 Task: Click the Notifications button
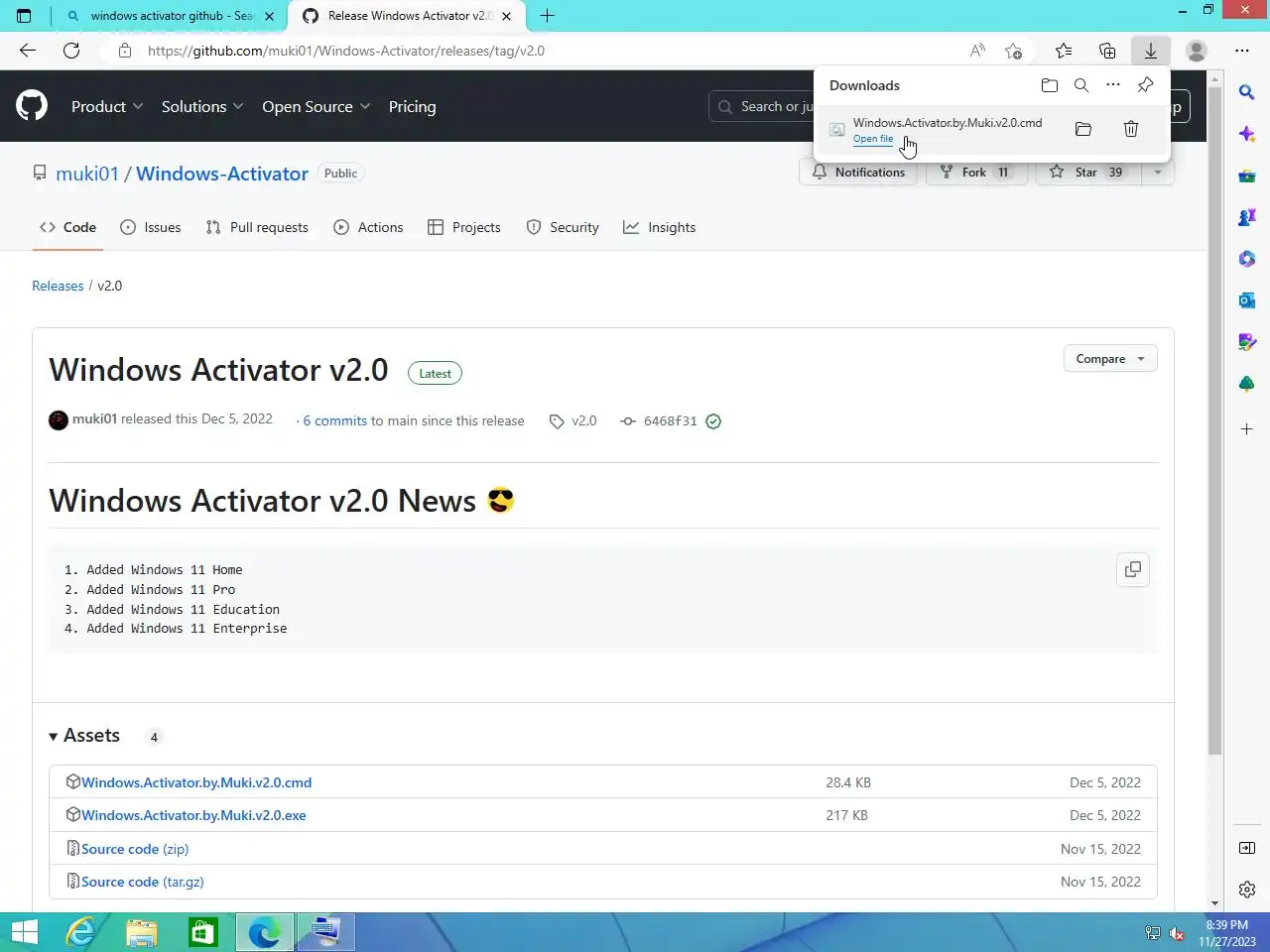tap(858, 173)
